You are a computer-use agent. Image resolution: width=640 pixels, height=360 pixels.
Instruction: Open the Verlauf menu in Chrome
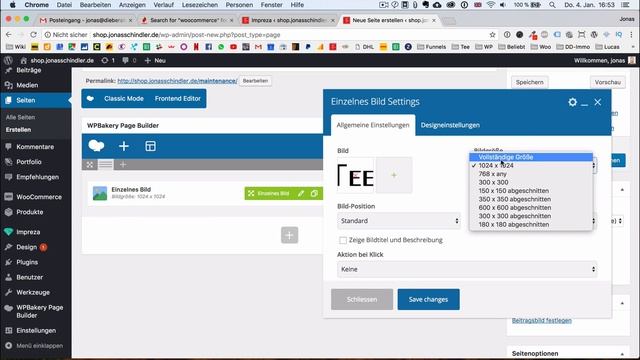tap(163, 5)
